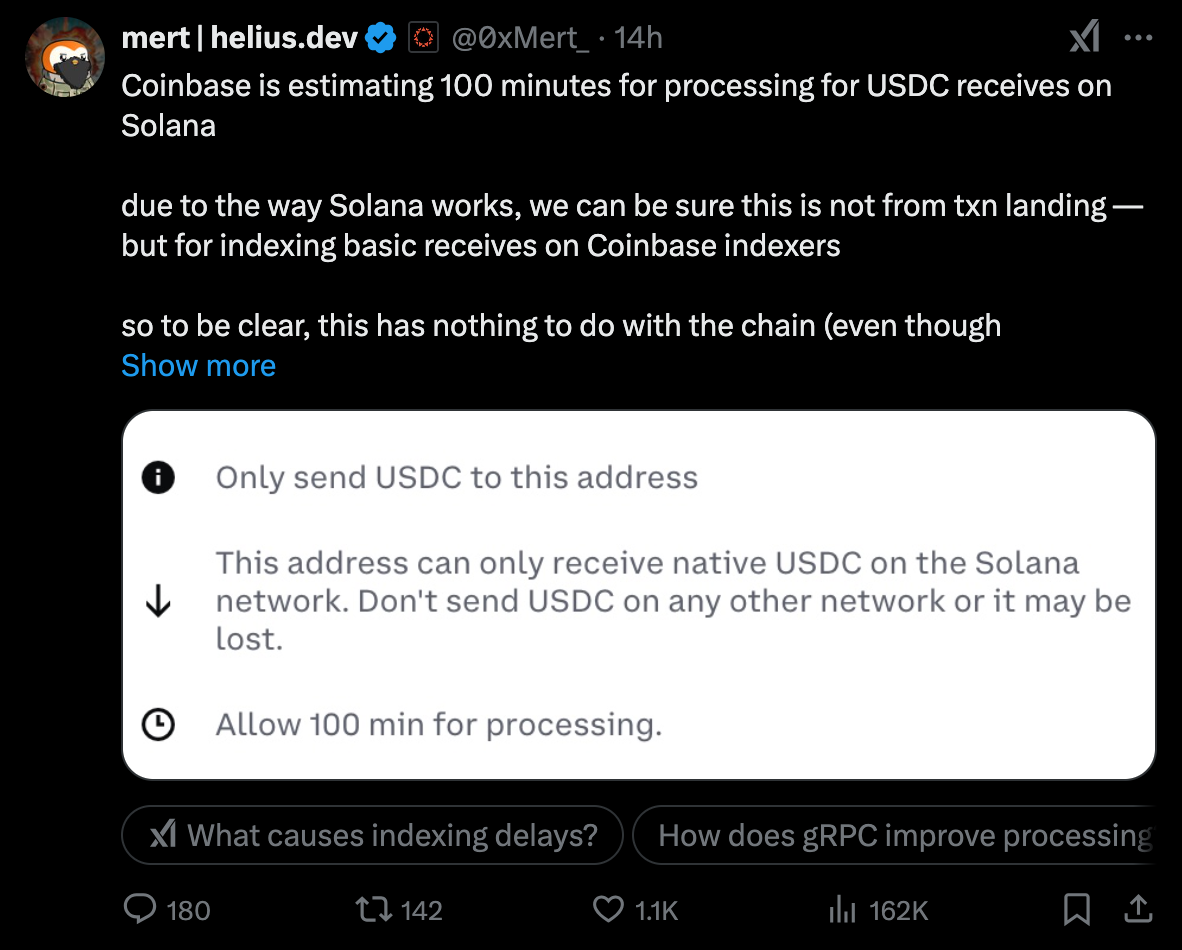Click the 1.1K likes count
The image size is (1182, 950).
[x=656, y=911]
